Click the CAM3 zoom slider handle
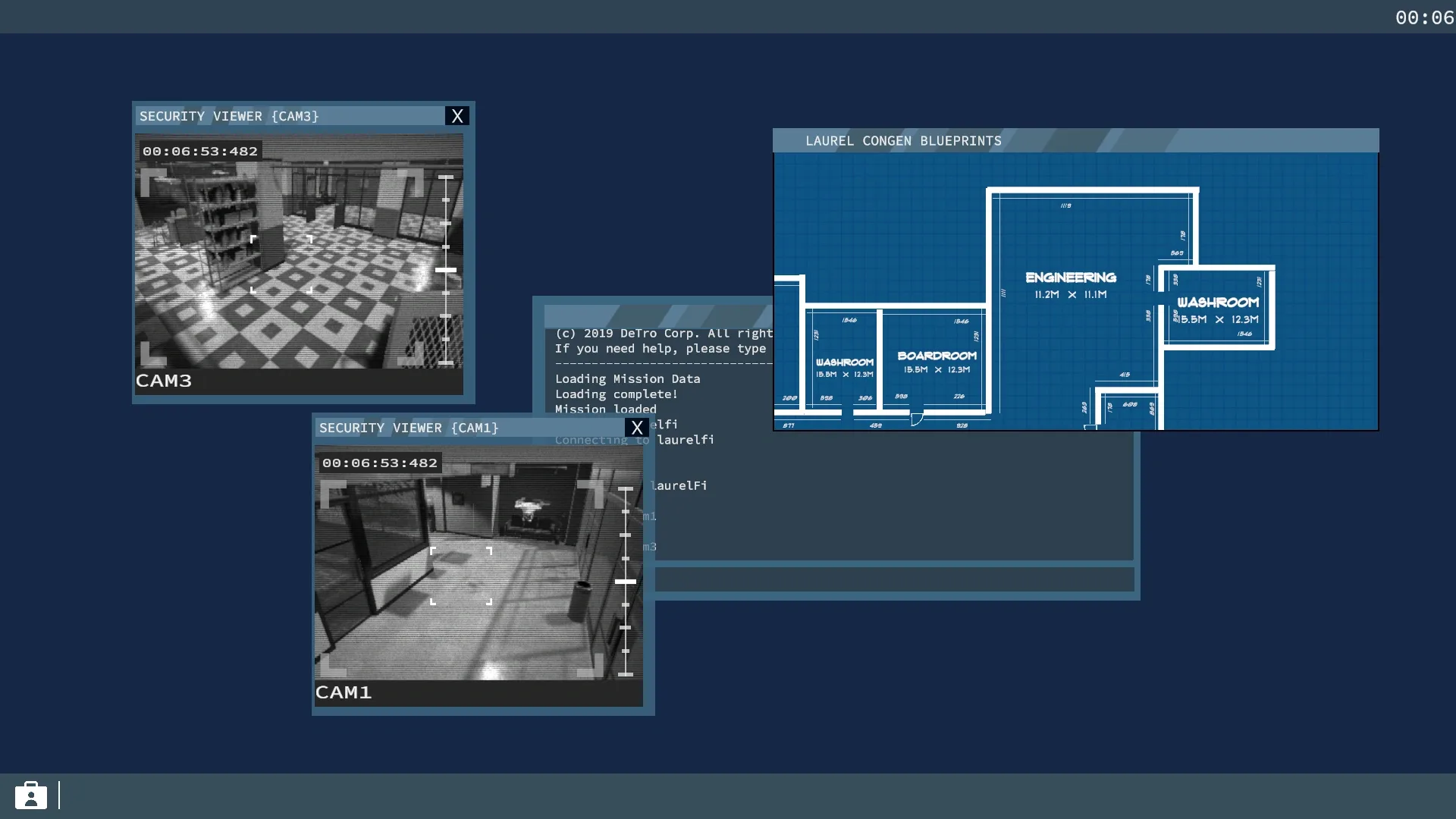The height and width of the screenshot is (819, 1456). 446,270
